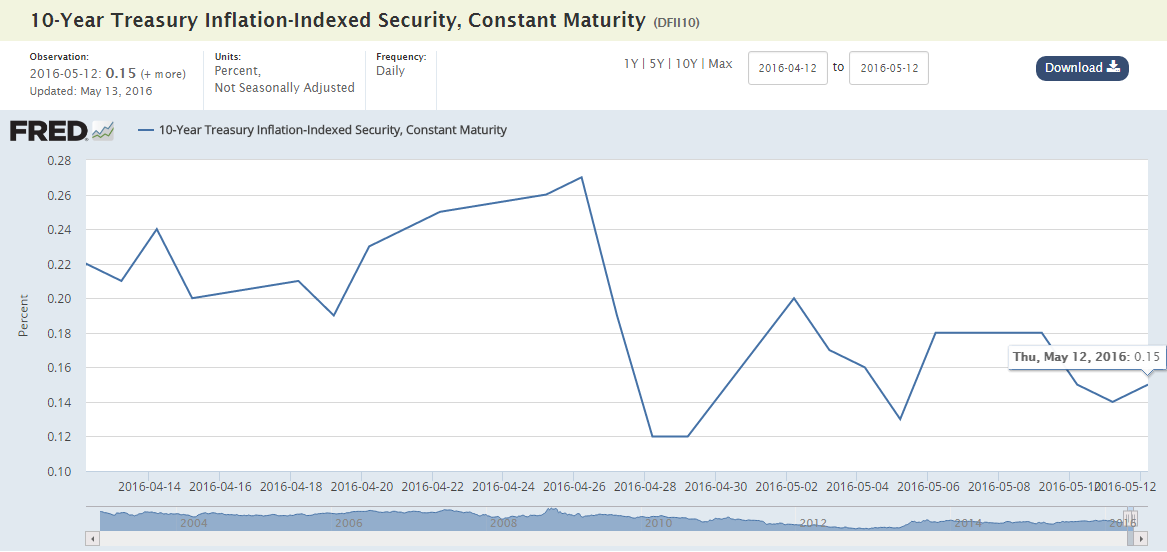1167x552 pixels.
Task: Click the Frequency Daily label
Action: [389, 71]
